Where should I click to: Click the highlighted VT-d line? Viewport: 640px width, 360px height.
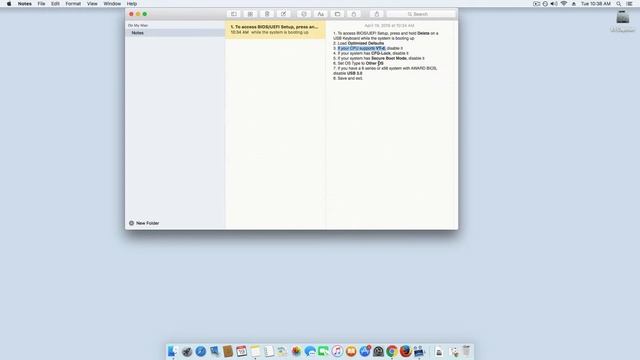[368, 48]
